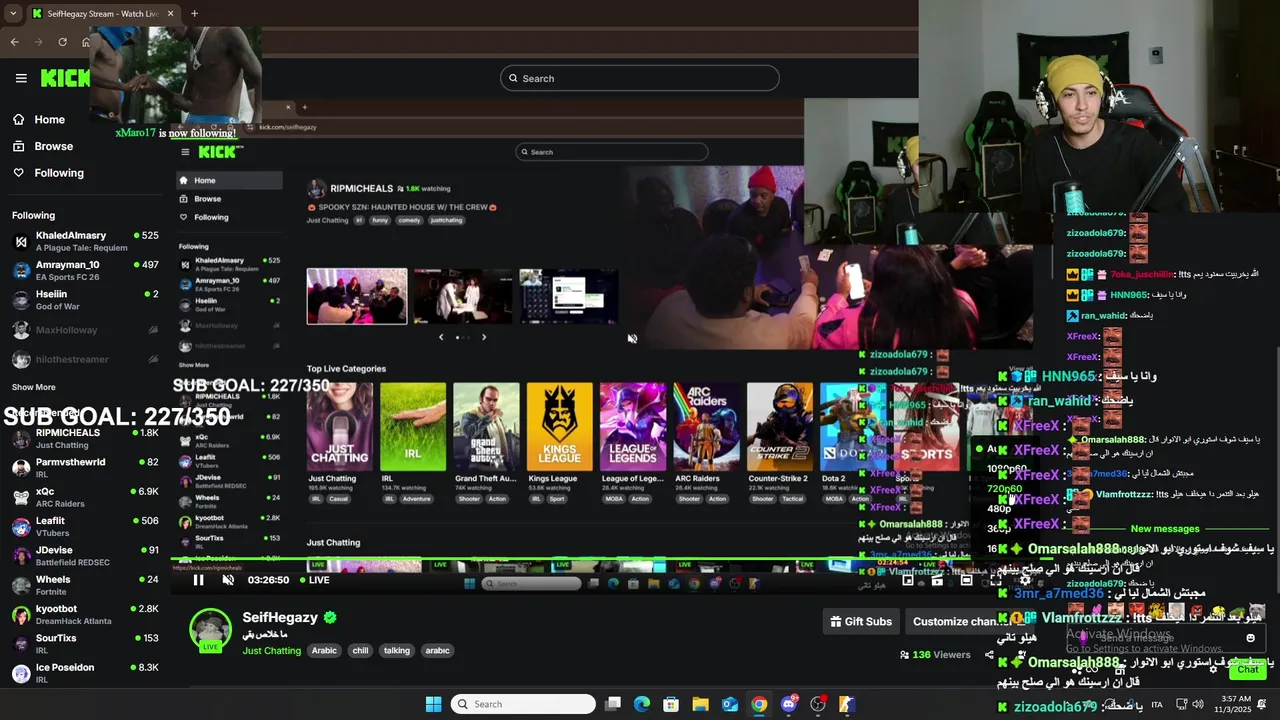Open Hseiiin channel in outer sidebar
1280x720 pixels.
click(85, 300)
